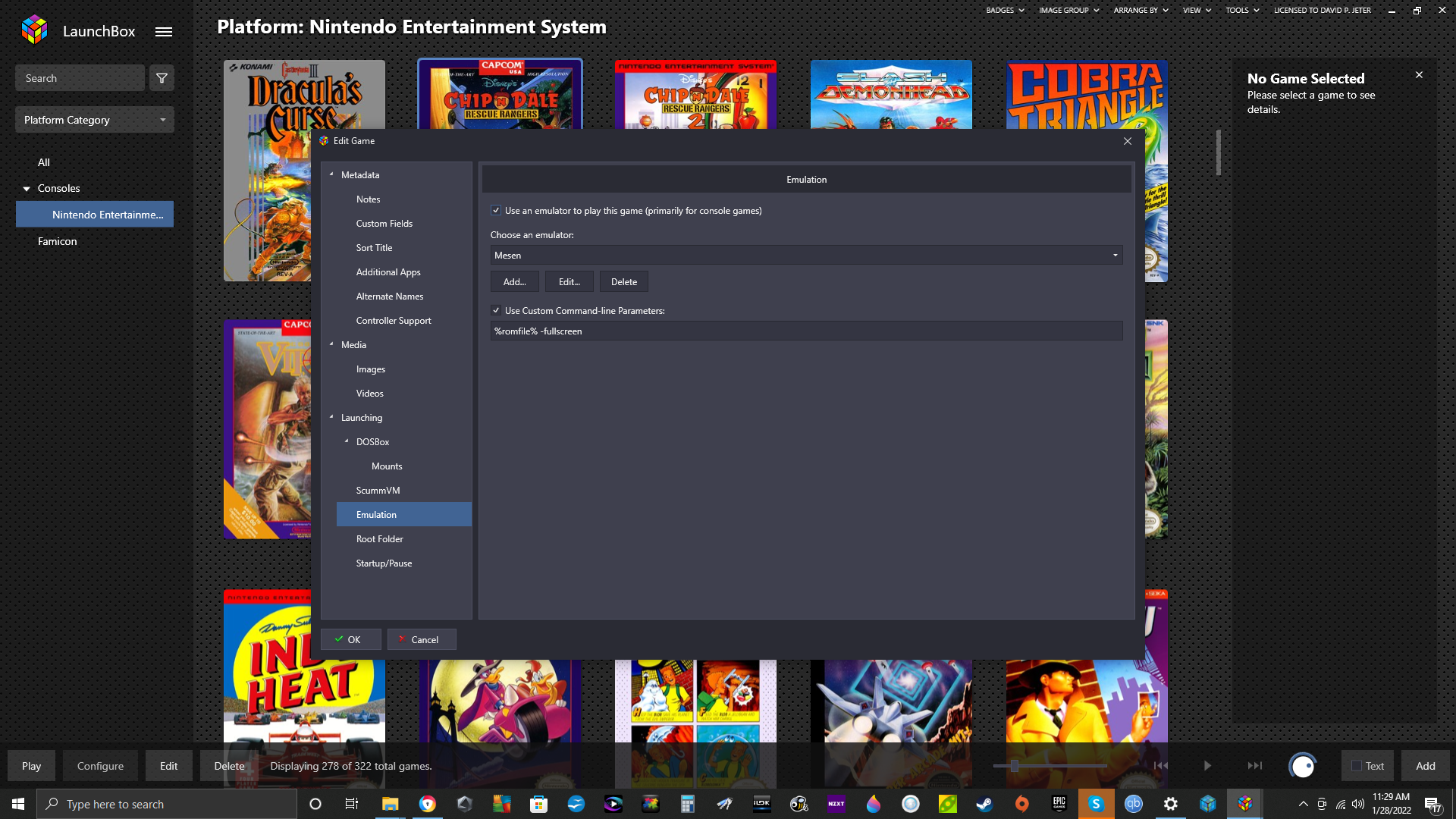This screenshot has width=1456, height=819.
Task: Open the Image Group menu
Action: click(1069, 11)
